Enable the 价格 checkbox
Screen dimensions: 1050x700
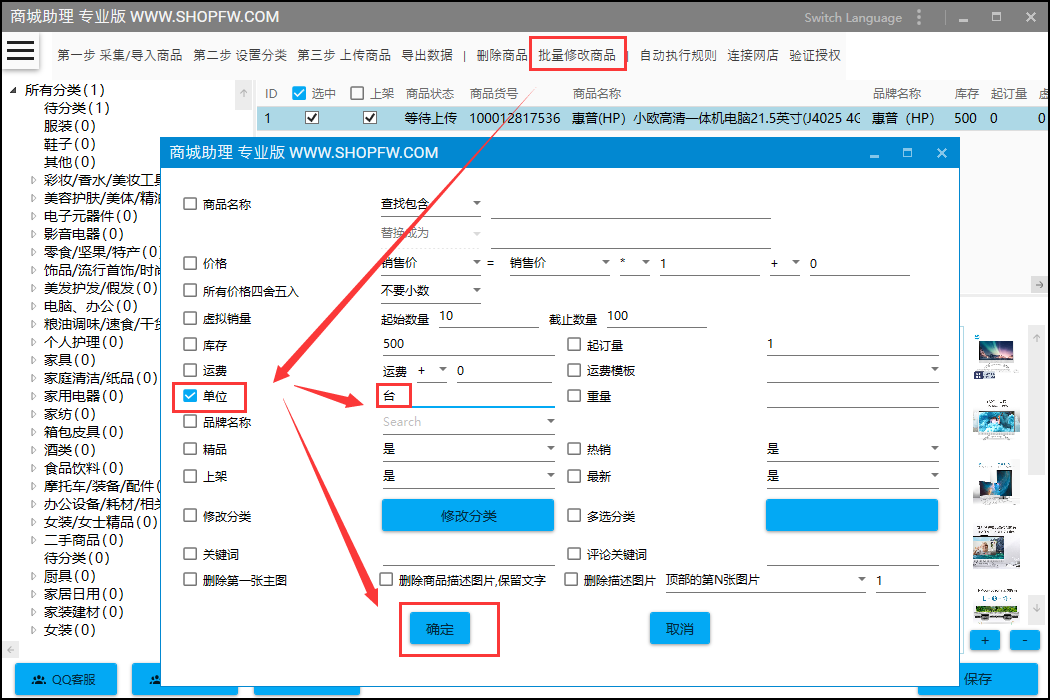[190, 263]
